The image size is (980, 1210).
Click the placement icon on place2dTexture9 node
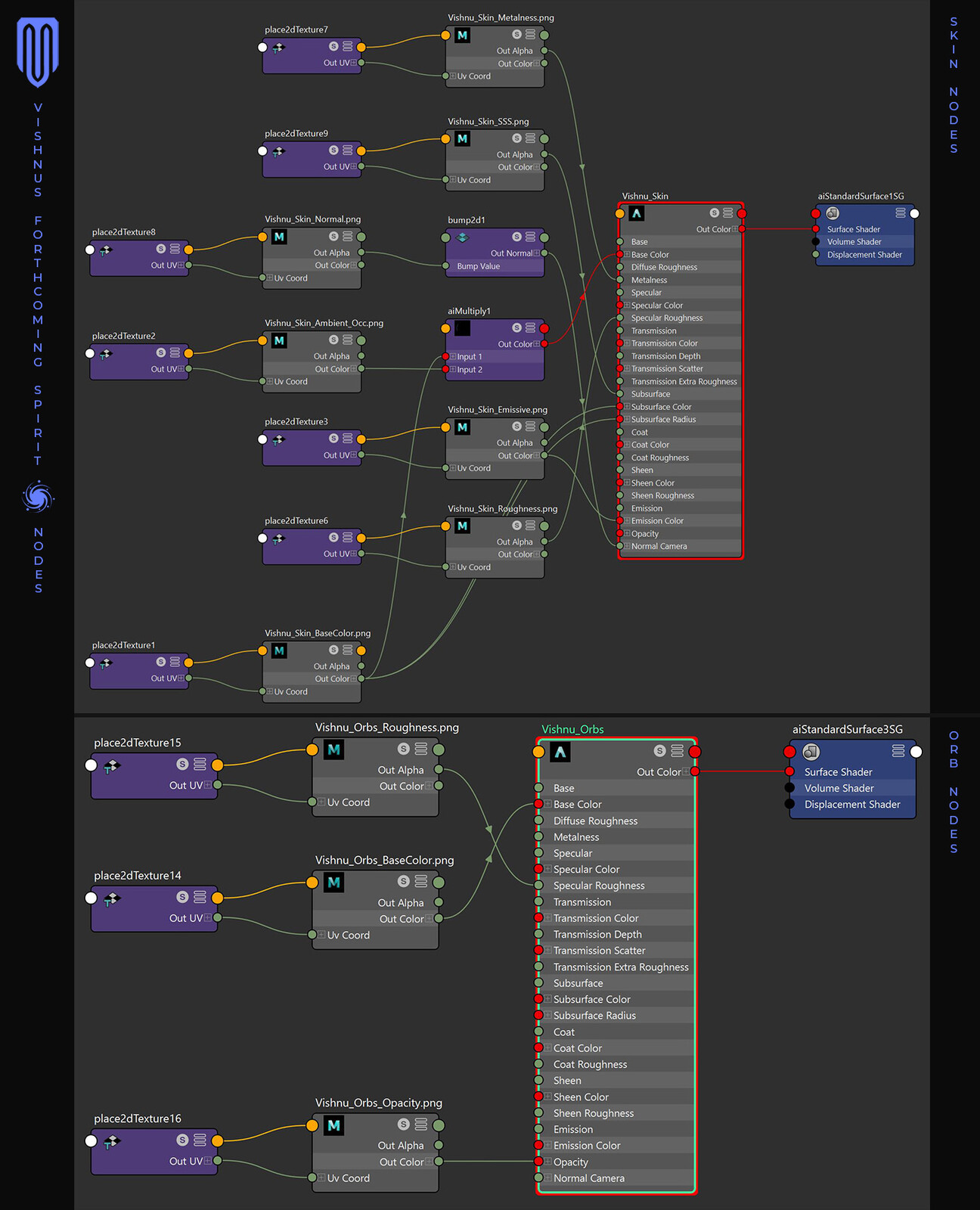coord(278,150)
